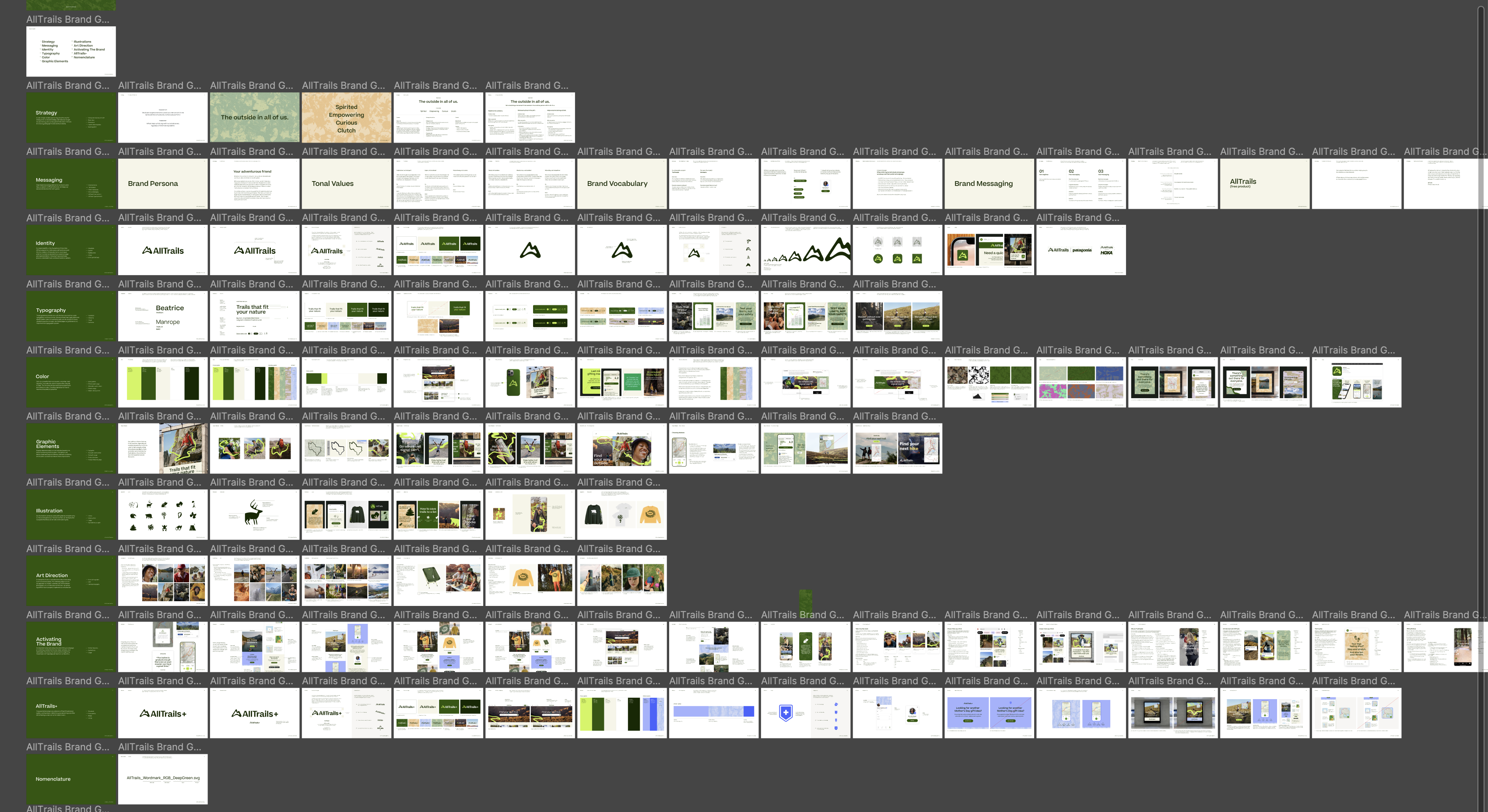The width and height of the screenshot is (1488, 812).
Task: Click the green Identity section cover
Action: (70, 249)
